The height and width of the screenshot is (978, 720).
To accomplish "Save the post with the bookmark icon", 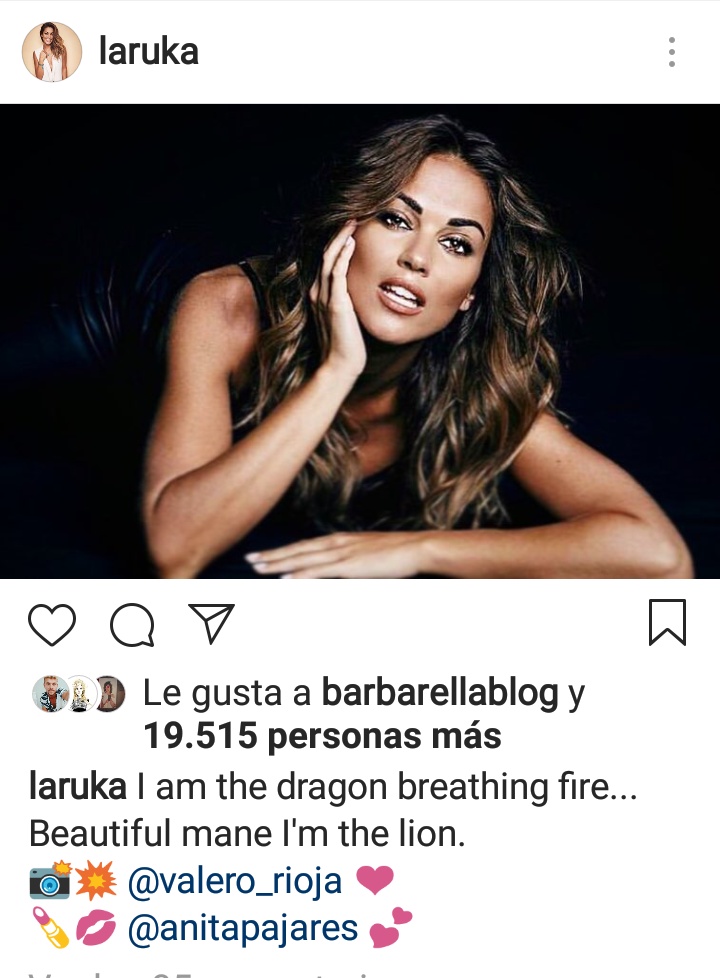I will pyautogui.click(x=668, y=622).
